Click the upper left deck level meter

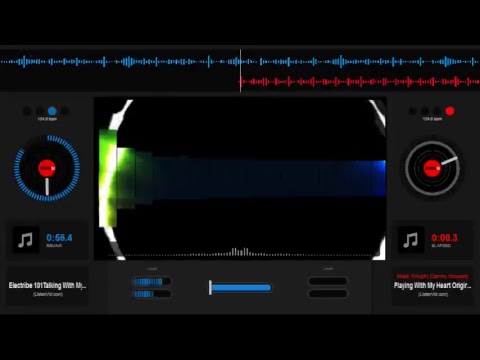[x=152, y=282]
